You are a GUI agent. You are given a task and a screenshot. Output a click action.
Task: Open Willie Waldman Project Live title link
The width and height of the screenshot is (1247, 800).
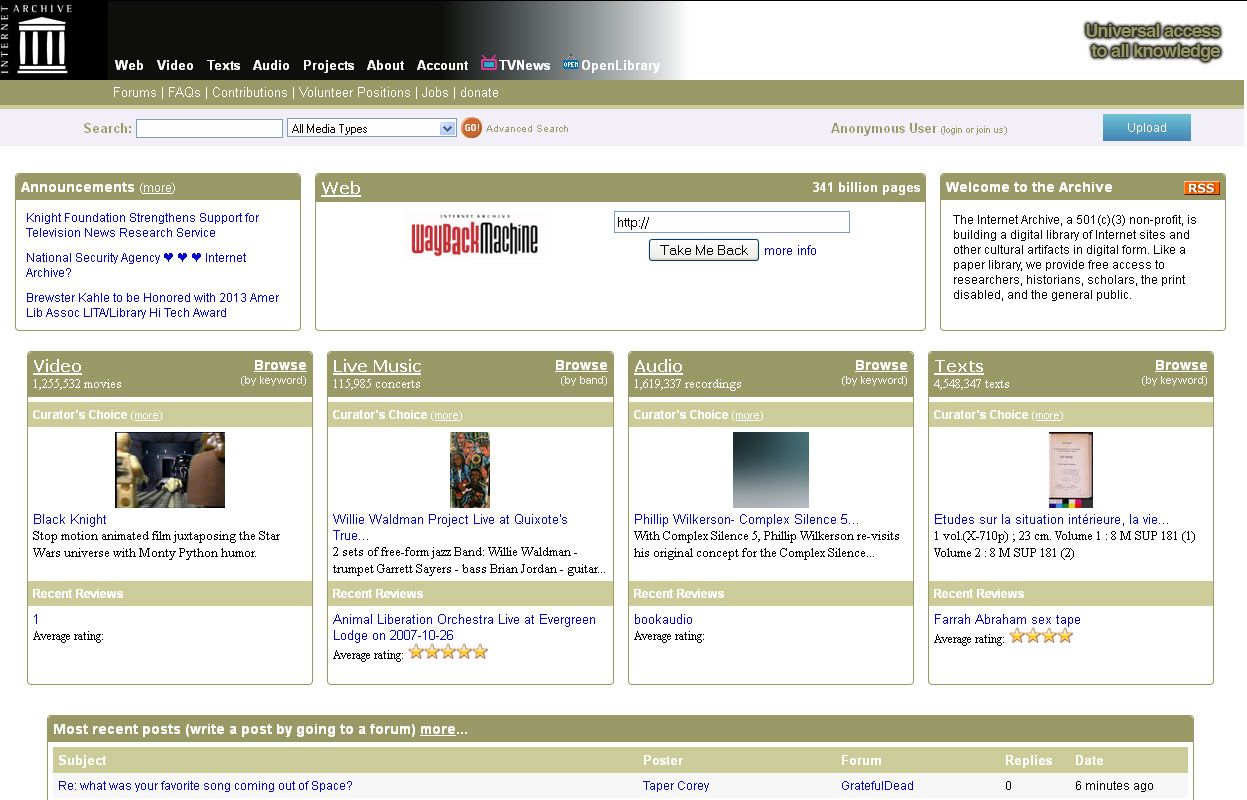pos(450,527)
